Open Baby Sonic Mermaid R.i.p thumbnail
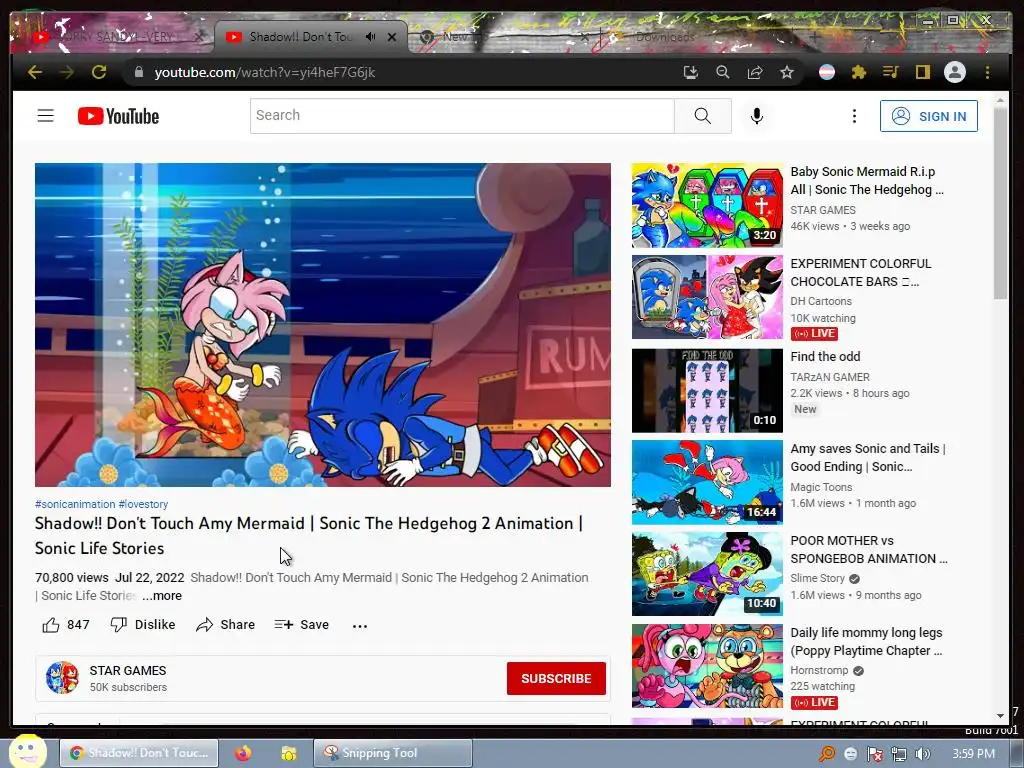 tap(707, 206)
